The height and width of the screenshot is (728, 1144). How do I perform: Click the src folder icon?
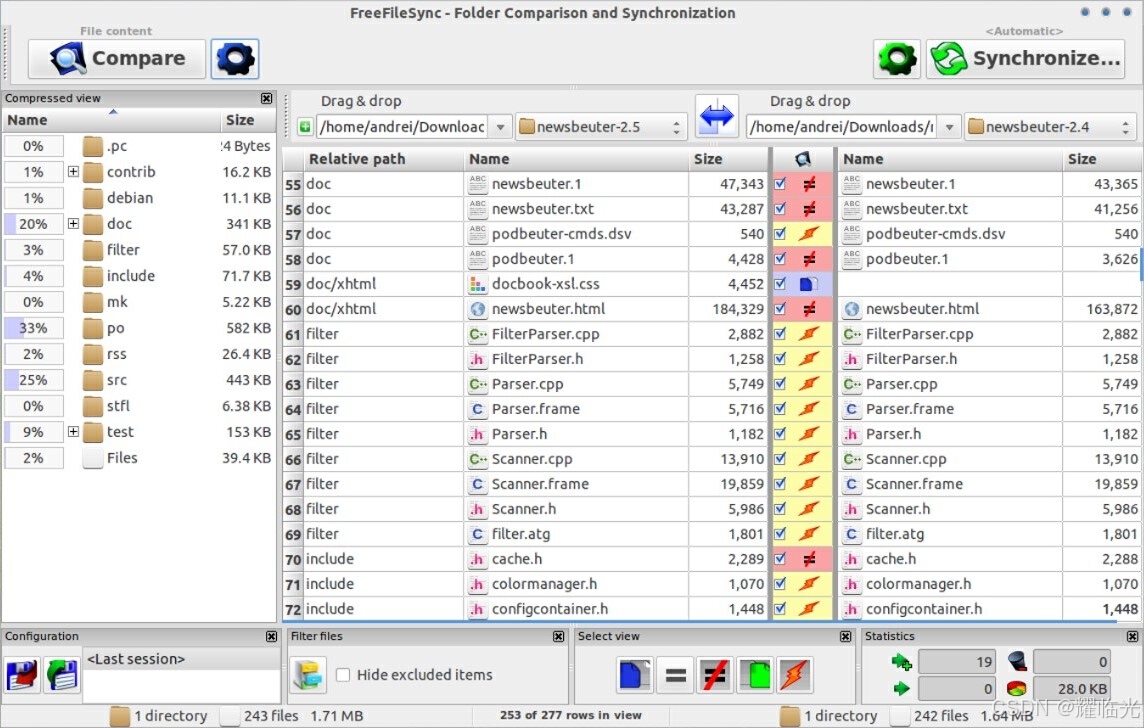click(x=93, y=380)
